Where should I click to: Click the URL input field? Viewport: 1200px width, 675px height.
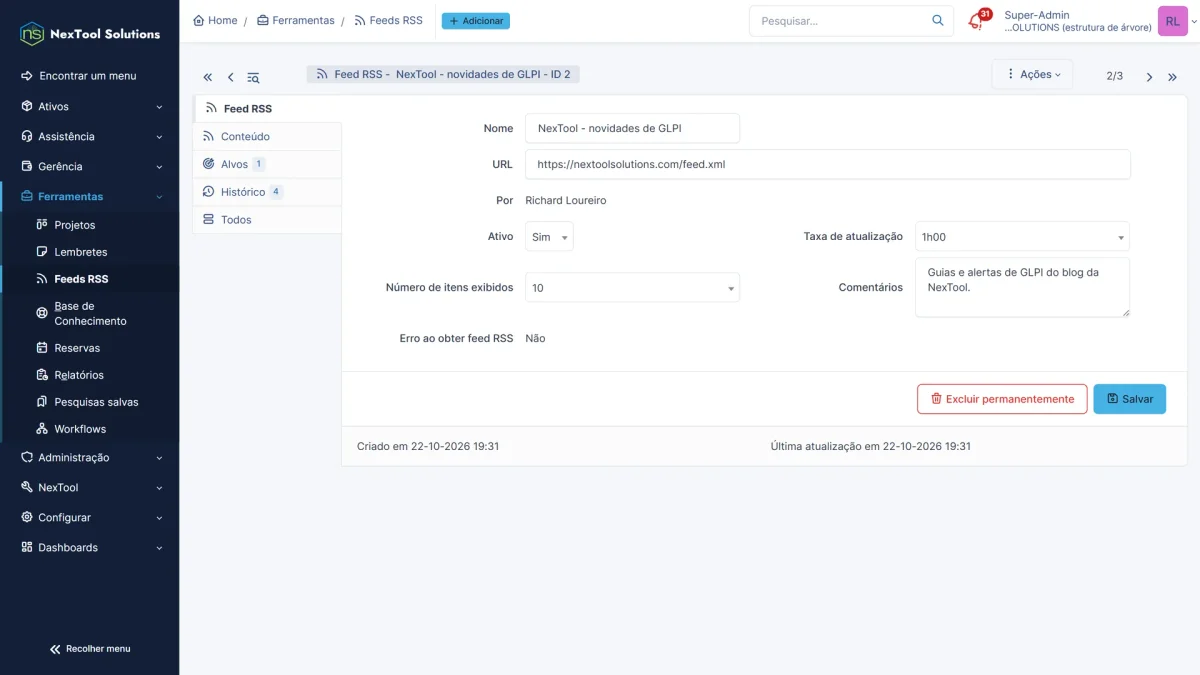pos(828,164)
